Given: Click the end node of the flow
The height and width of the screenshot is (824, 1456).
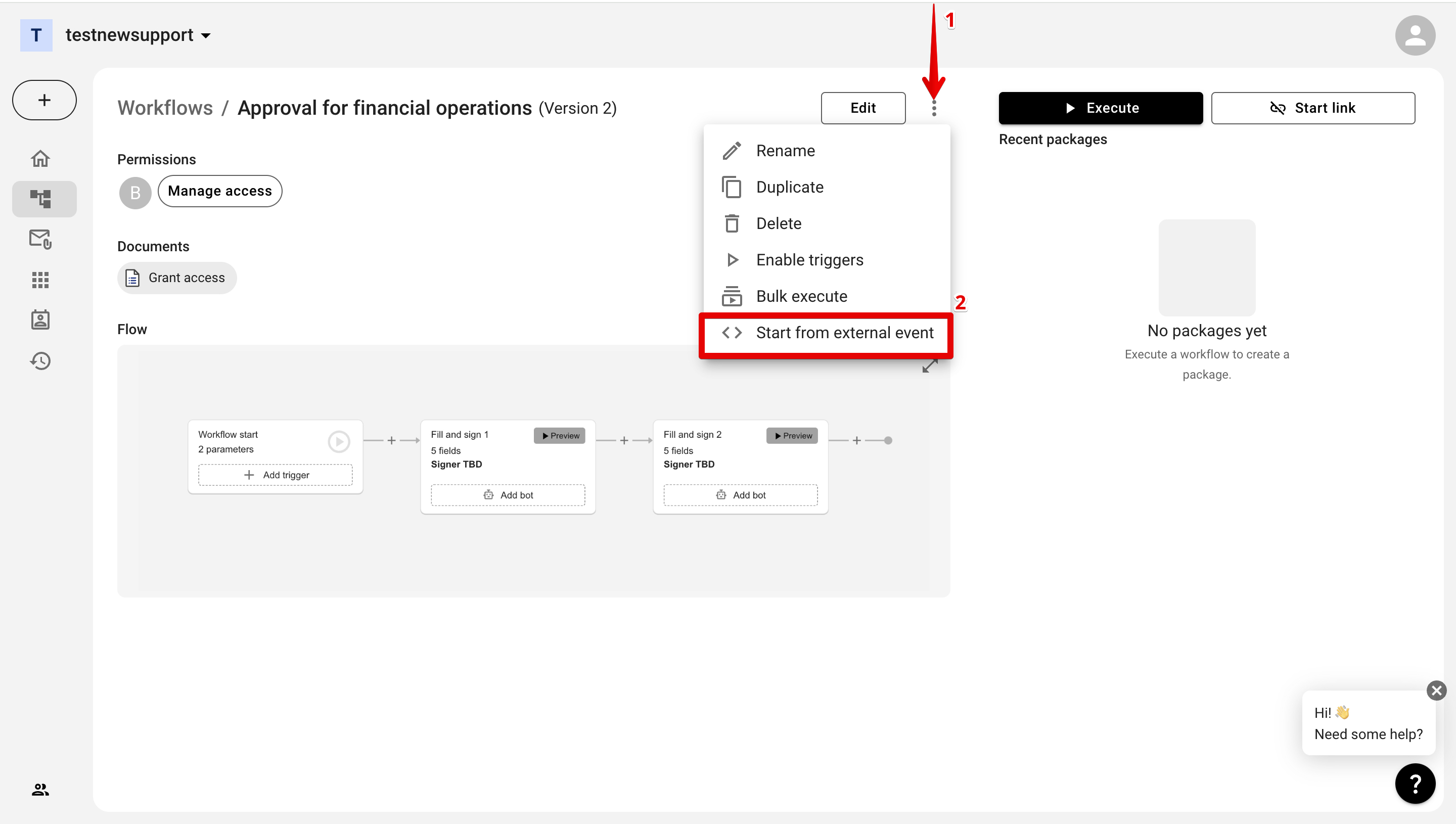Looking at the screenshot, I should click(x=888, y=440).
